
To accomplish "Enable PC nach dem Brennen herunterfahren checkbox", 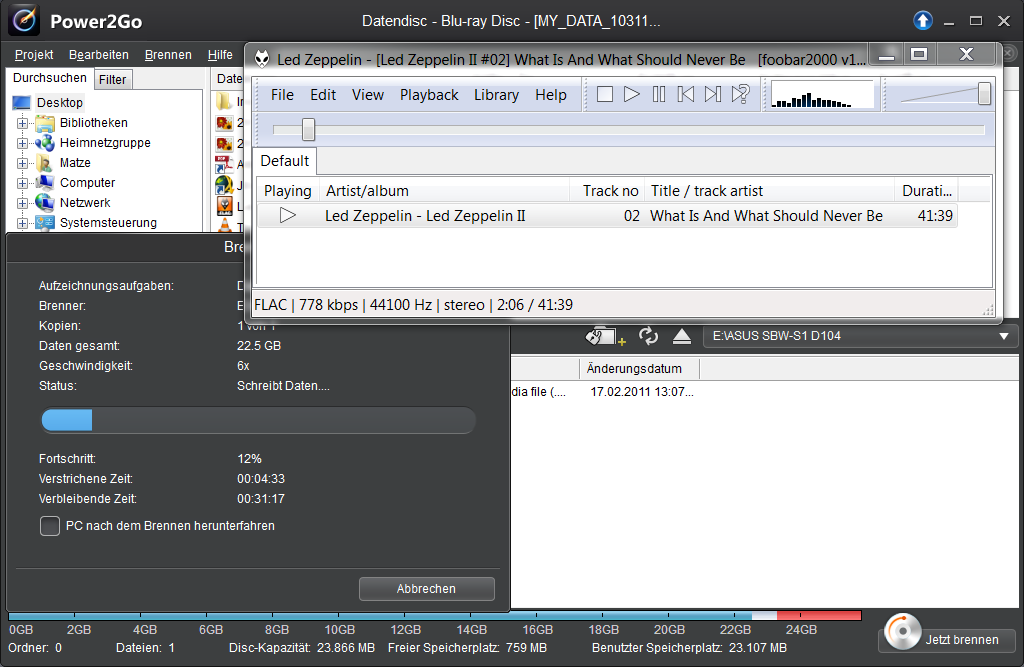I will point(50,526).
